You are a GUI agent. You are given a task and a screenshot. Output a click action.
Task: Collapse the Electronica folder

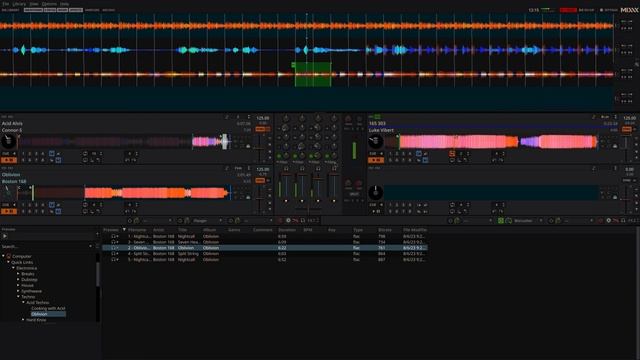point(13,268)
